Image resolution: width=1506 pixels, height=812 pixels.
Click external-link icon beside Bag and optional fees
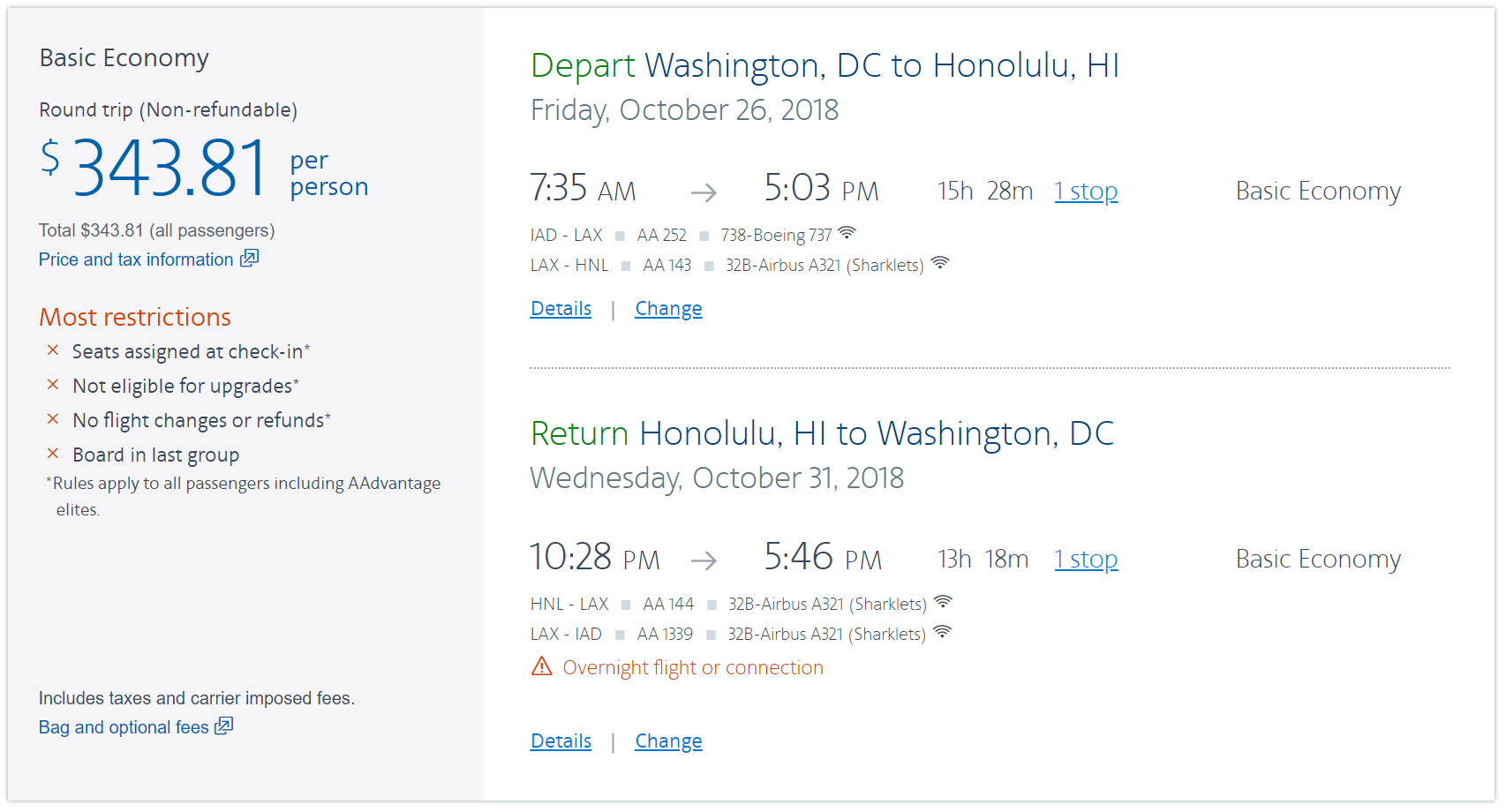click(224, 726)
